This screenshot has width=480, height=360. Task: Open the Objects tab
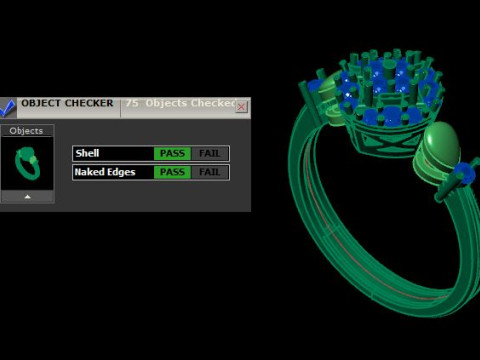click(26, 131)
